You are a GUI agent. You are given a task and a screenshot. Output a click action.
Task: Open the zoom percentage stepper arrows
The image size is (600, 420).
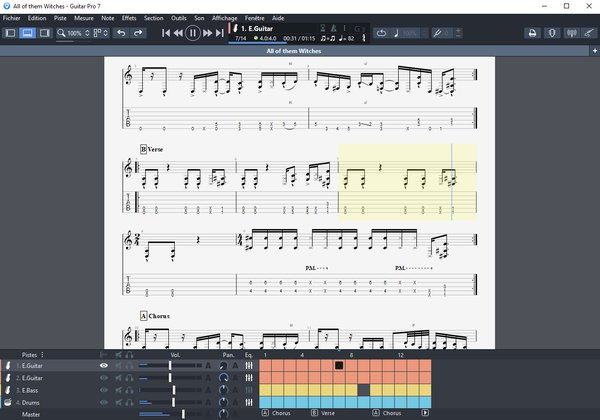[x=87, y=33]
